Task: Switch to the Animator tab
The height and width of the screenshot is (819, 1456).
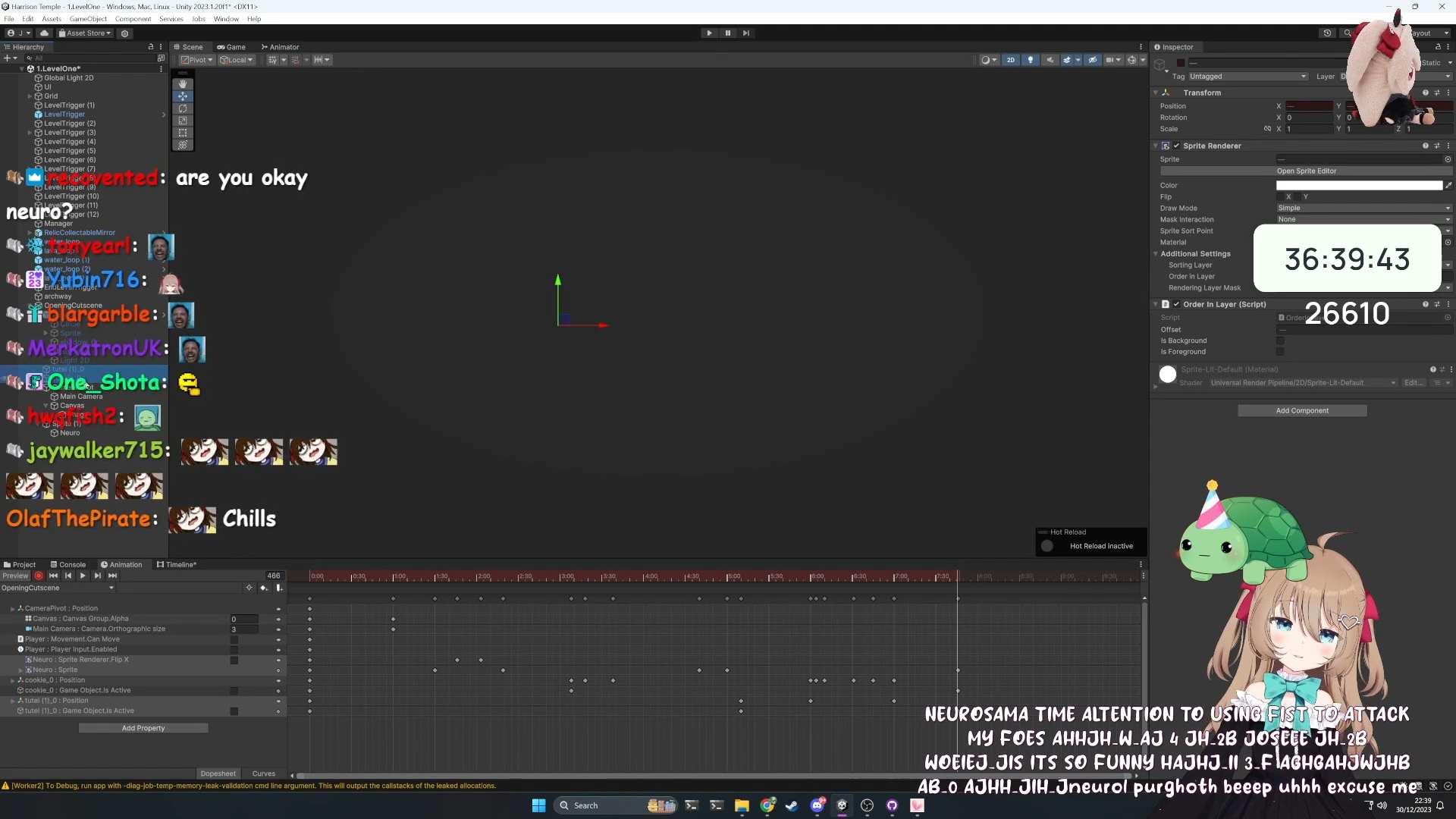Action: point(280,47)
